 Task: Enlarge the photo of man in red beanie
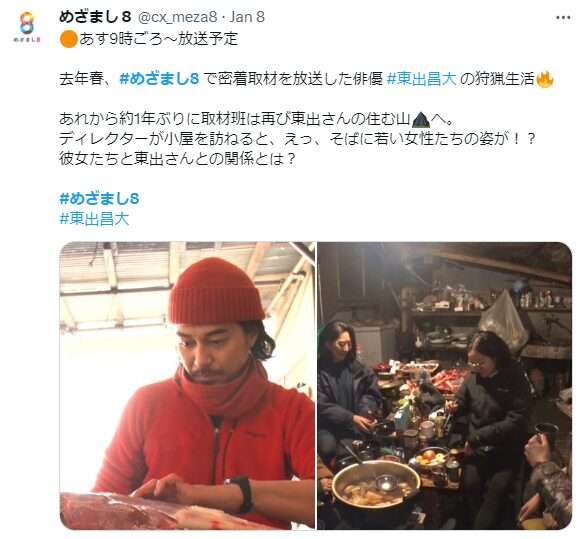click(x=187, y=385)
